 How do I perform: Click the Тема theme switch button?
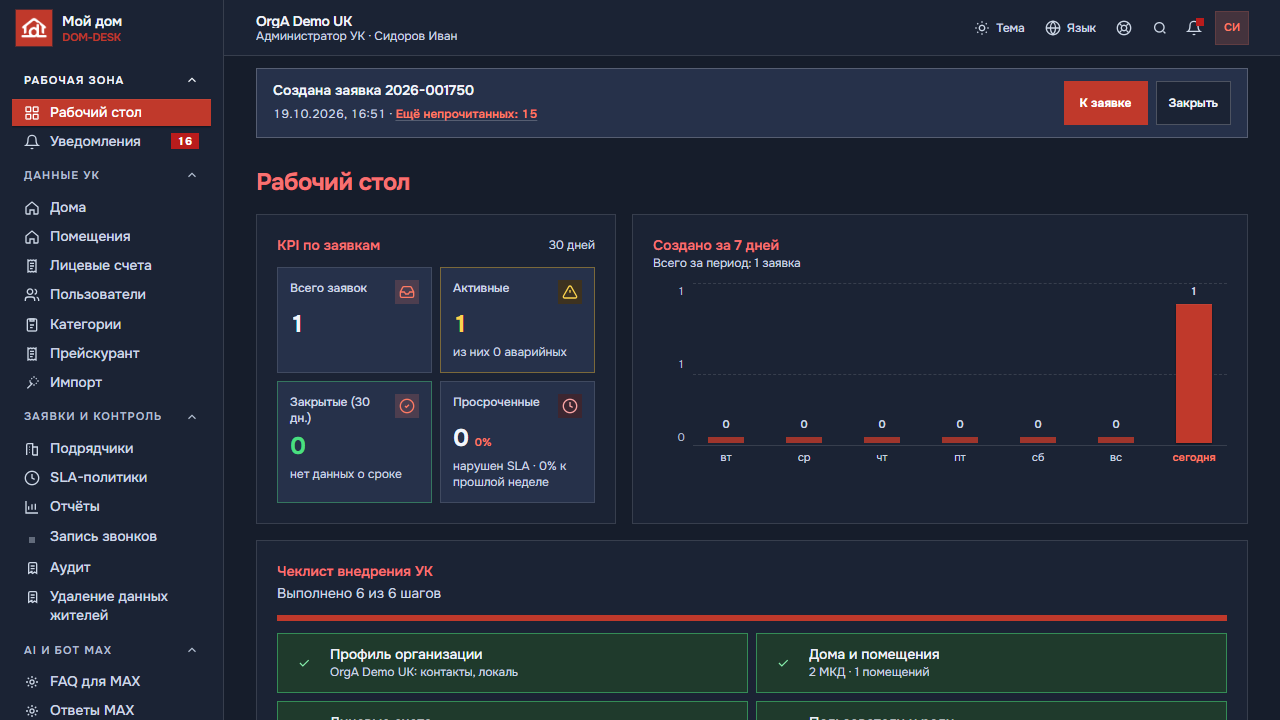pyautogui.click(x=1000, y=28)
